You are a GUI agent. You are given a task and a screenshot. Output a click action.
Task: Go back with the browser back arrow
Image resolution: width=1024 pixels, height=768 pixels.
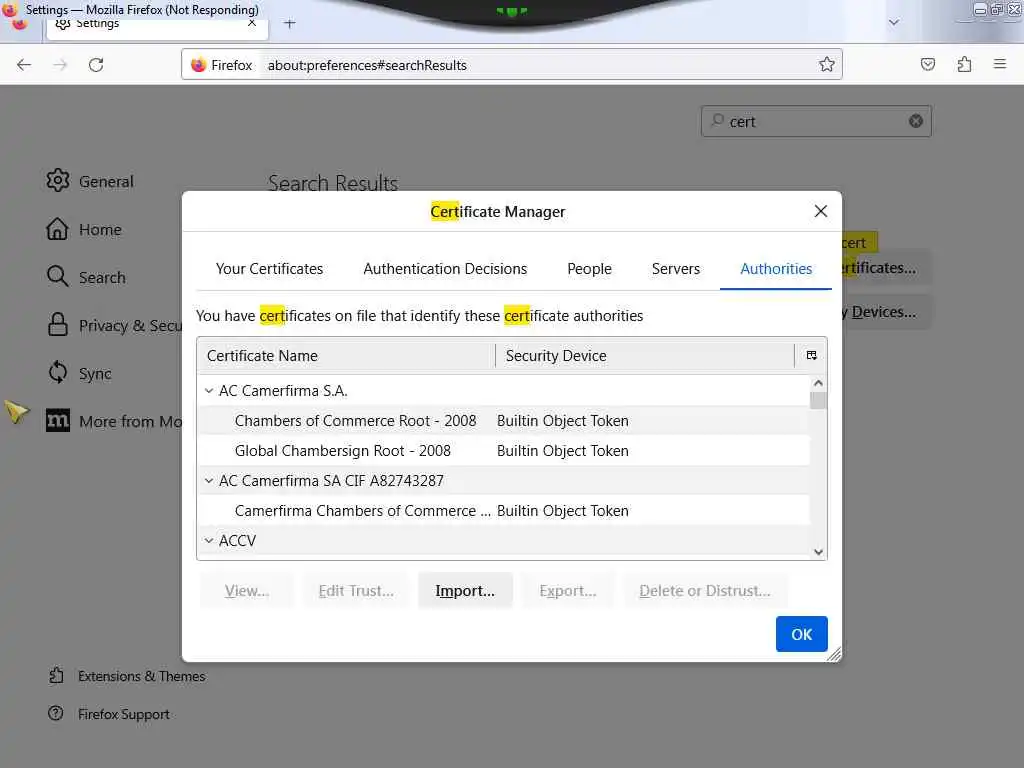point(24,65)
